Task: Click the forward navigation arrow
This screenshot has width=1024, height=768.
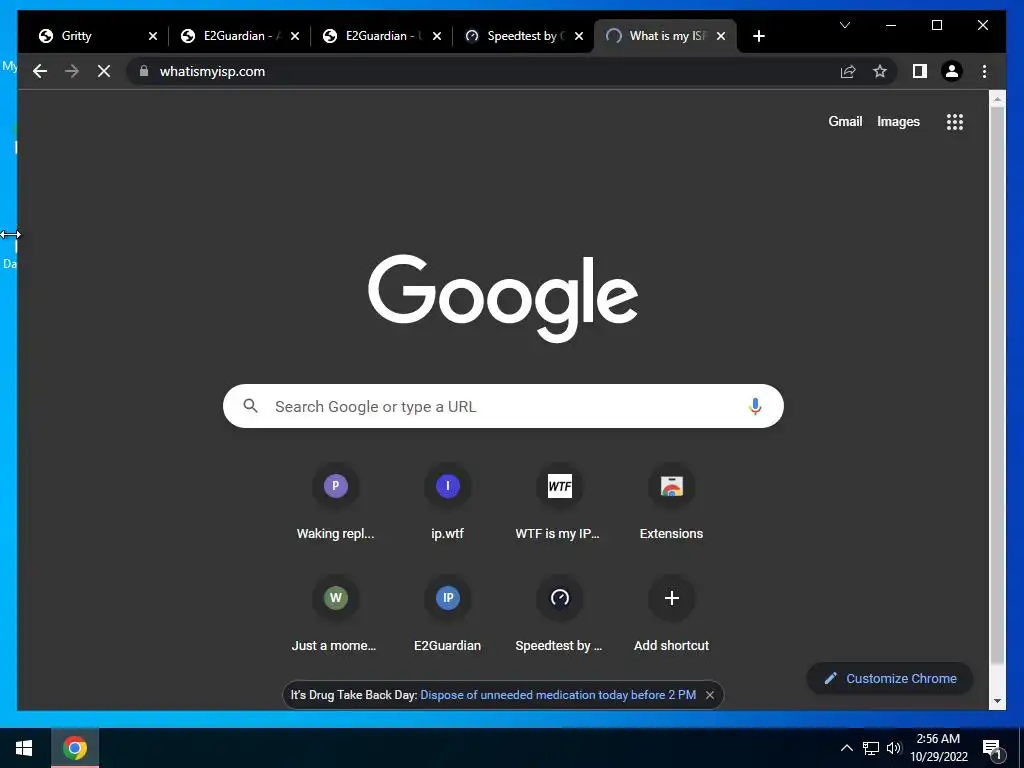Action: pyautogui.click(x=72, y=71)
